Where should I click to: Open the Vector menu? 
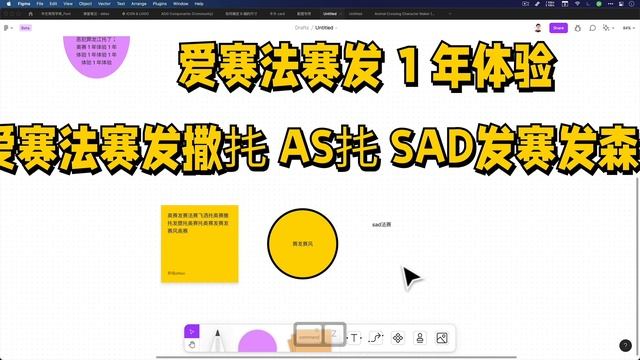click(x=104, y=4)
